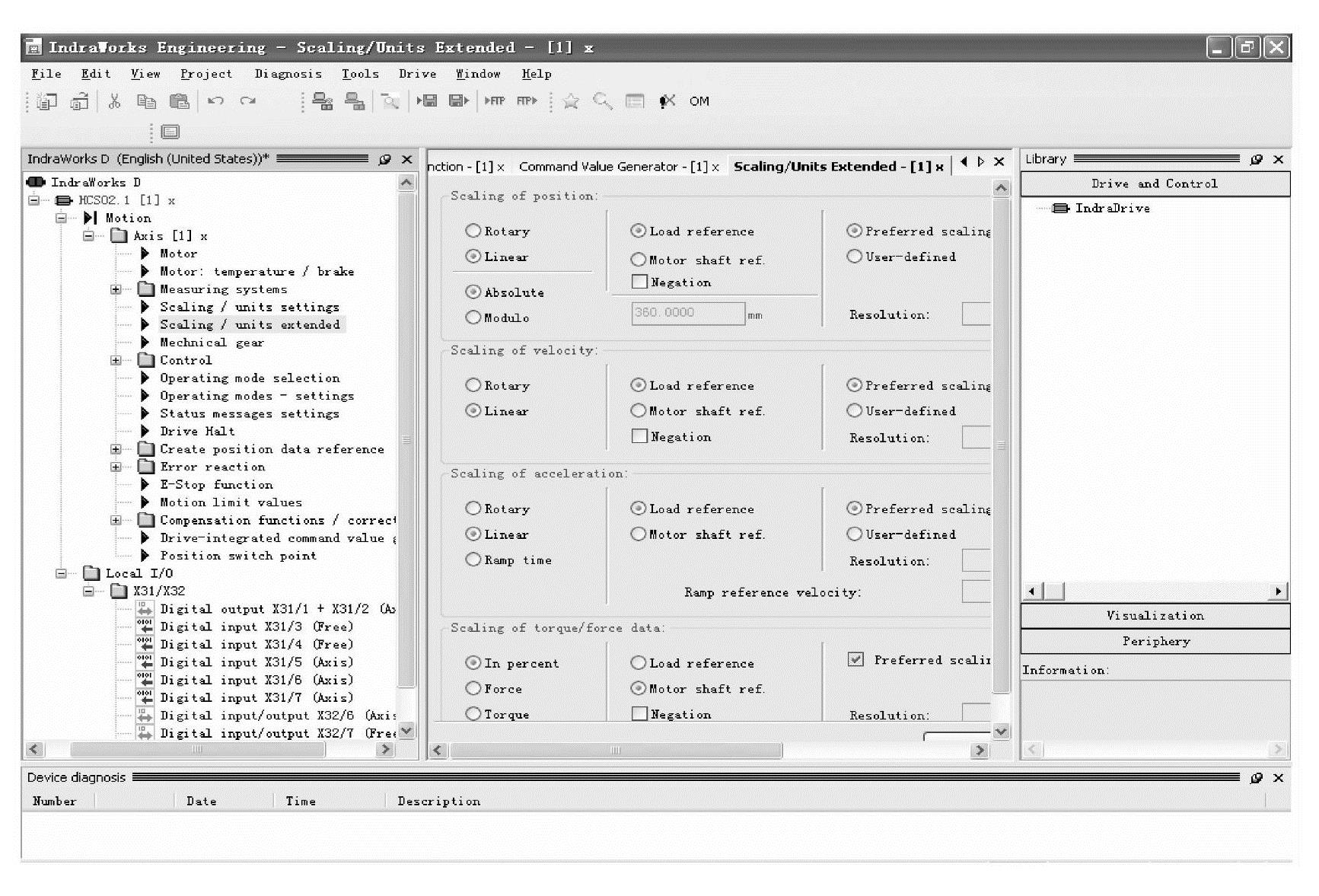Screen dimensions: 1319x896
Task: Click the list window toolbar icon
Action: coord(635,101)
